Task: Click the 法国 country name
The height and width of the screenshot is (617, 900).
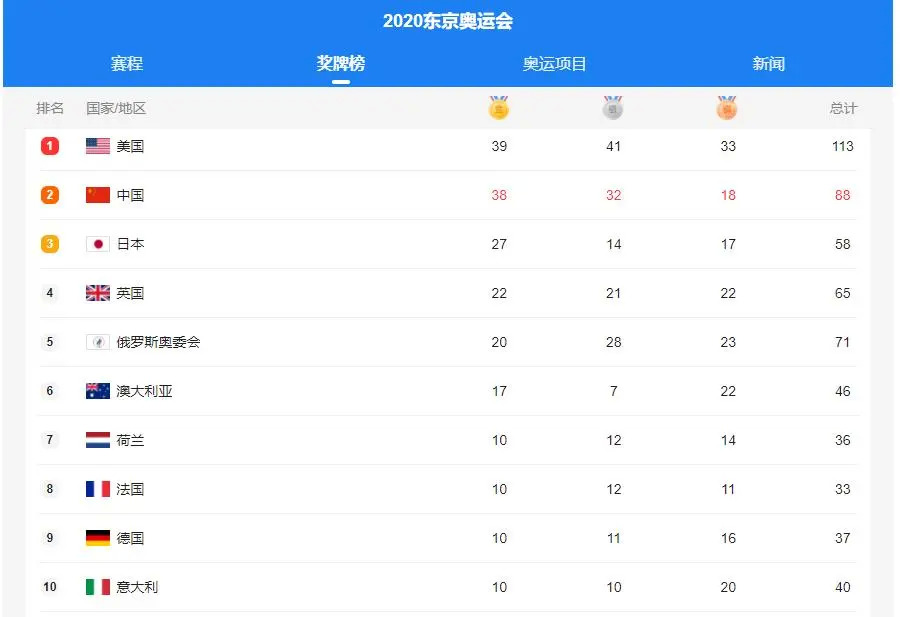Action: [x=130, y=489]
